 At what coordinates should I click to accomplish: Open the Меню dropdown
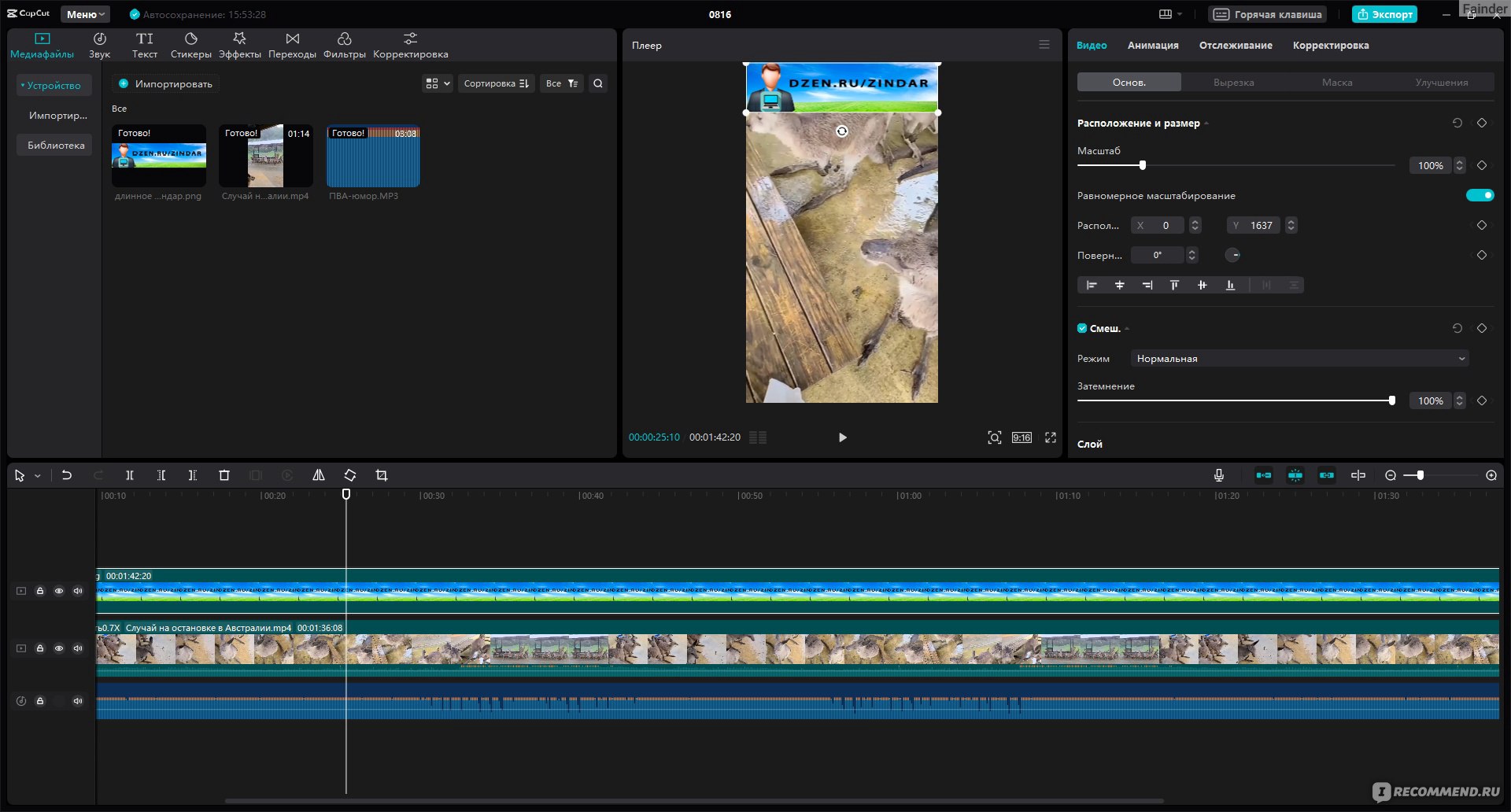pyautogui.click(x=85, y=14)
